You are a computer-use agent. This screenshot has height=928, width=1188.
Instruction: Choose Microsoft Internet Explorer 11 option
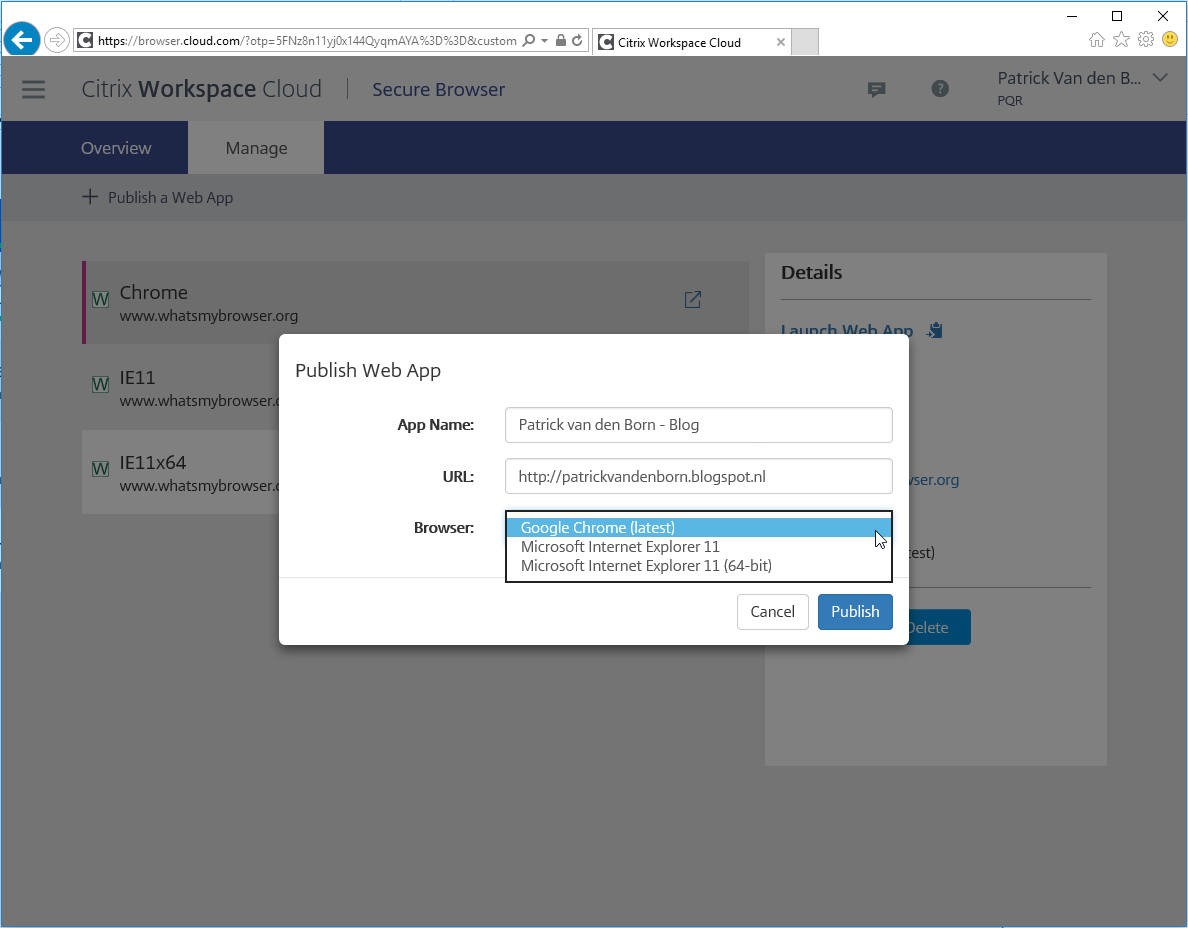(x=699, y=547)
